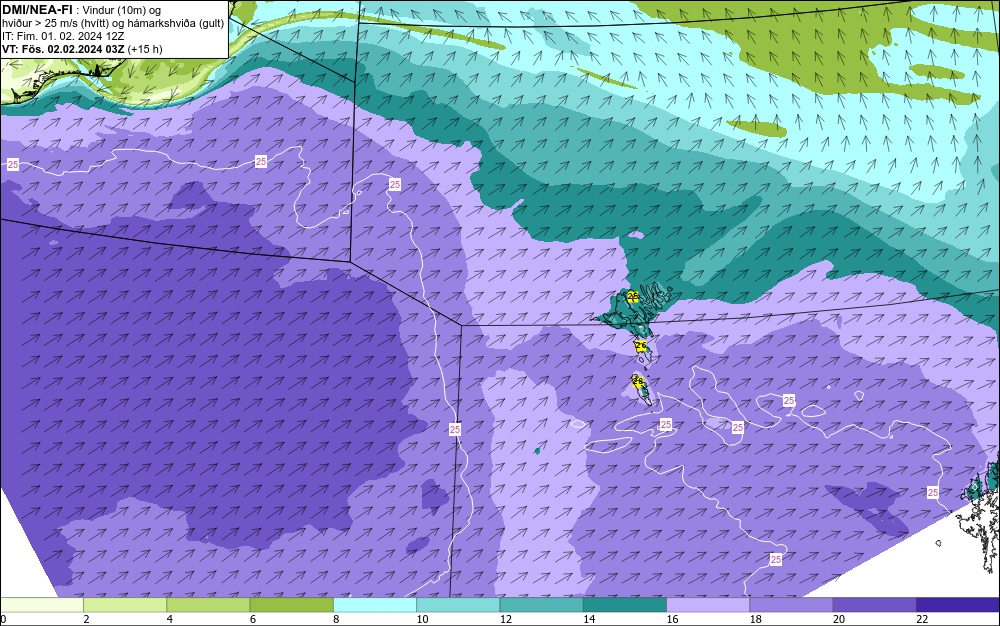Viewport: 1000px width, 626px height.
Task: Click the legend tick label 12
Action: point(506,619)
